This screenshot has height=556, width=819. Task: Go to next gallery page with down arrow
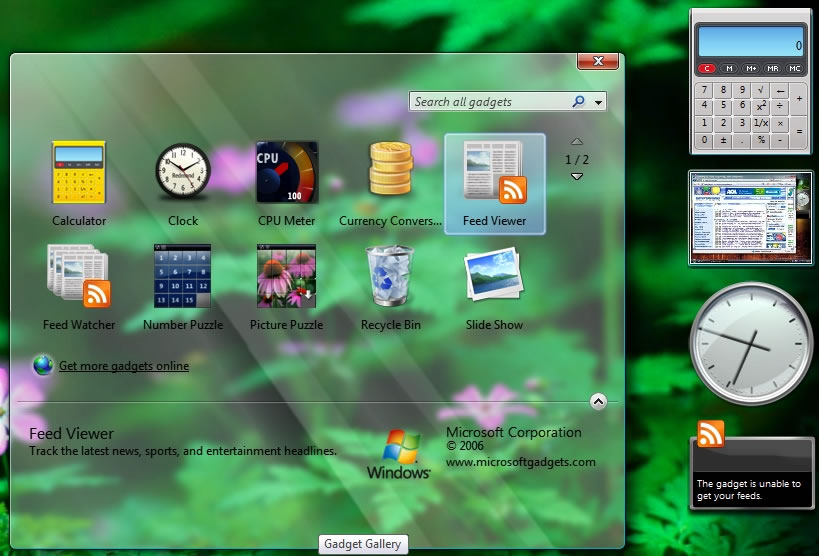[x=577, y=177]
